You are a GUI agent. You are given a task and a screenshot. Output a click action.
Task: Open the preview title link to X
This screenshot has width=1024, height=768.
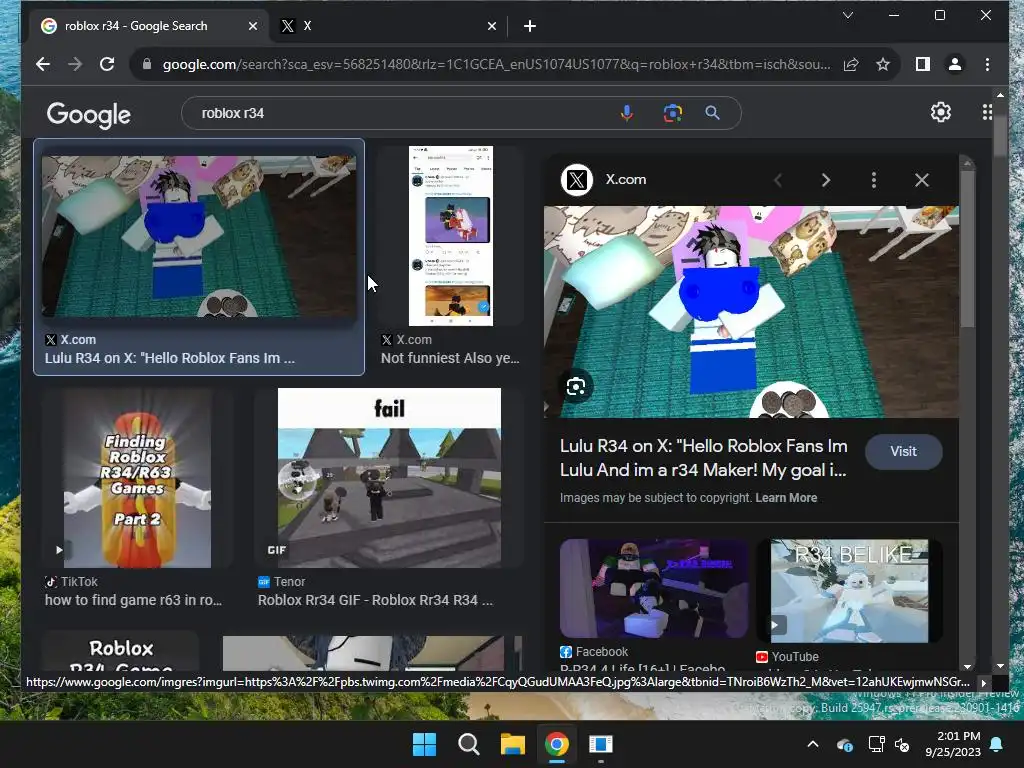point(703,458)
